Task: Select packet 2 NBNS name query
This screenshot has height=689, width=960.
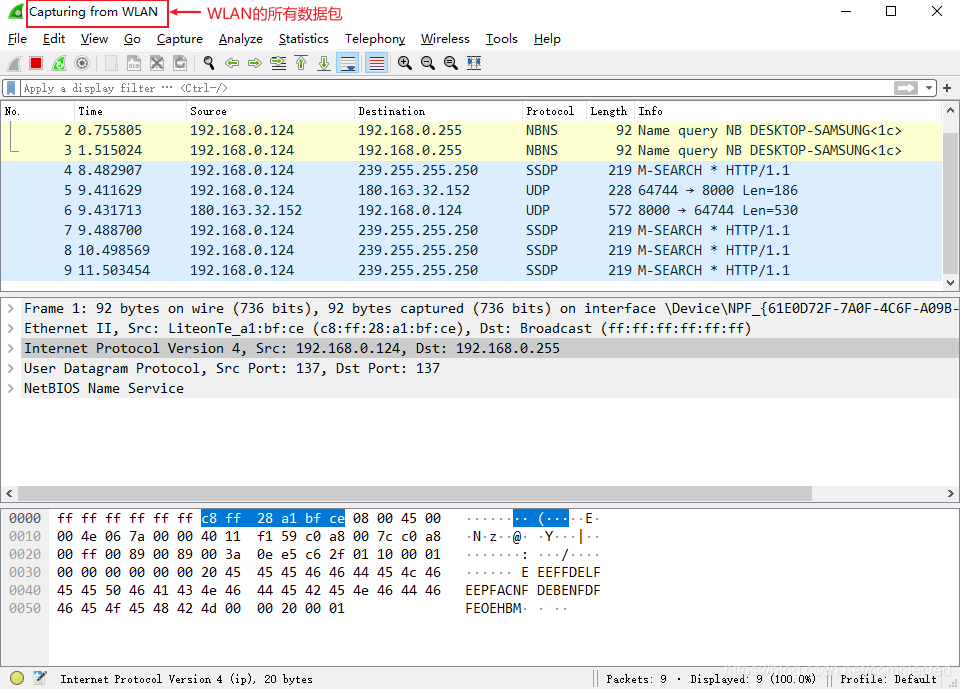Action: (x=471, y=130)
